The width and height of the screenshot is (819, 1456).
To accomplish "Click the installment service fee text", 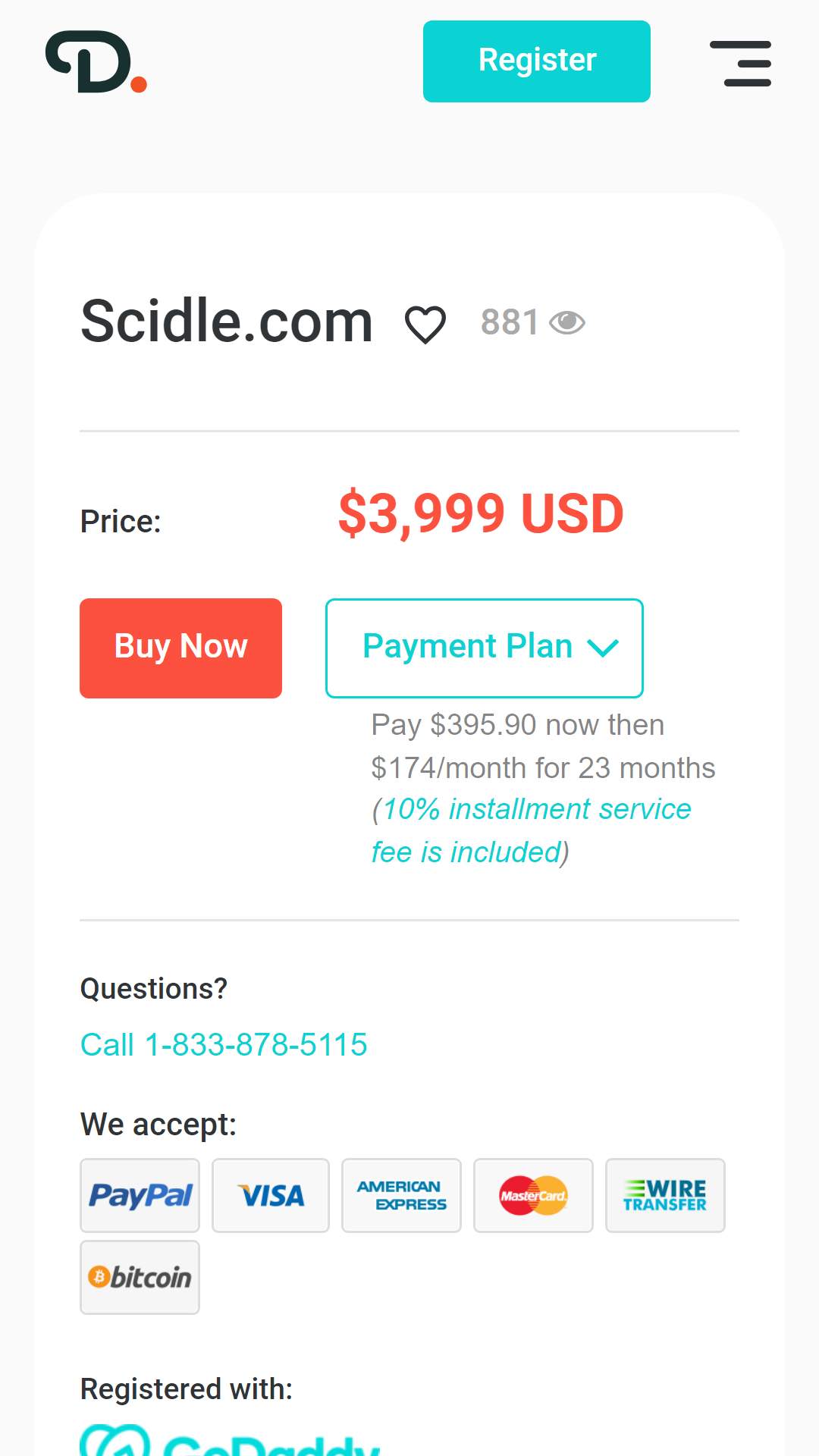I will [531, 831].
